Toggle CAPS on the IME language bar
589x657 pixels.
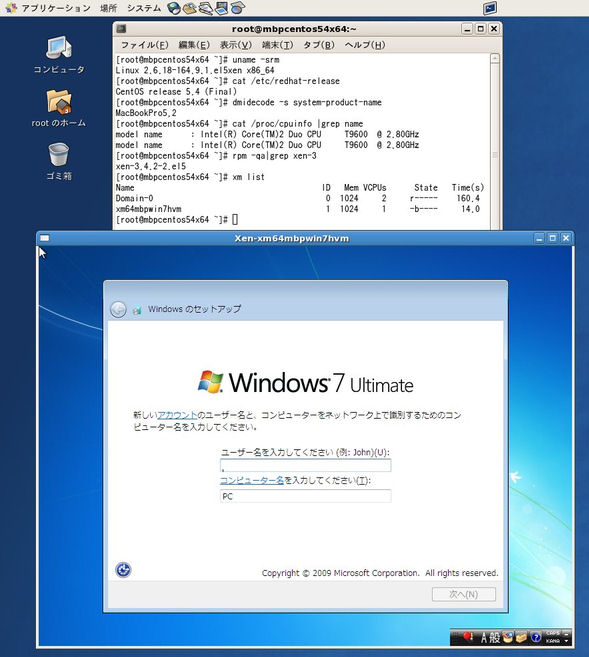point(553,633)
